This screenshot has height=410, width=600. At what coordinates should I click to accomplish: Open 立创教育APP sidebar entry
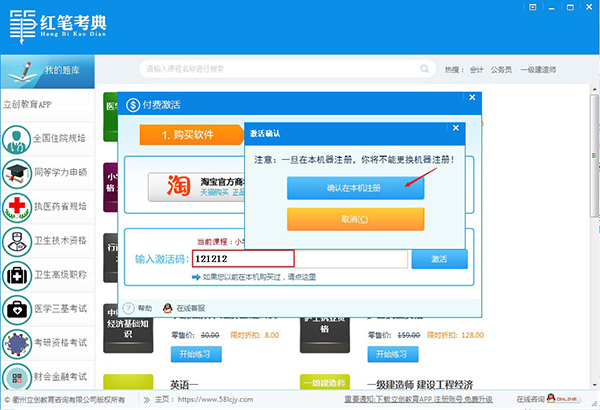[47, 105]
